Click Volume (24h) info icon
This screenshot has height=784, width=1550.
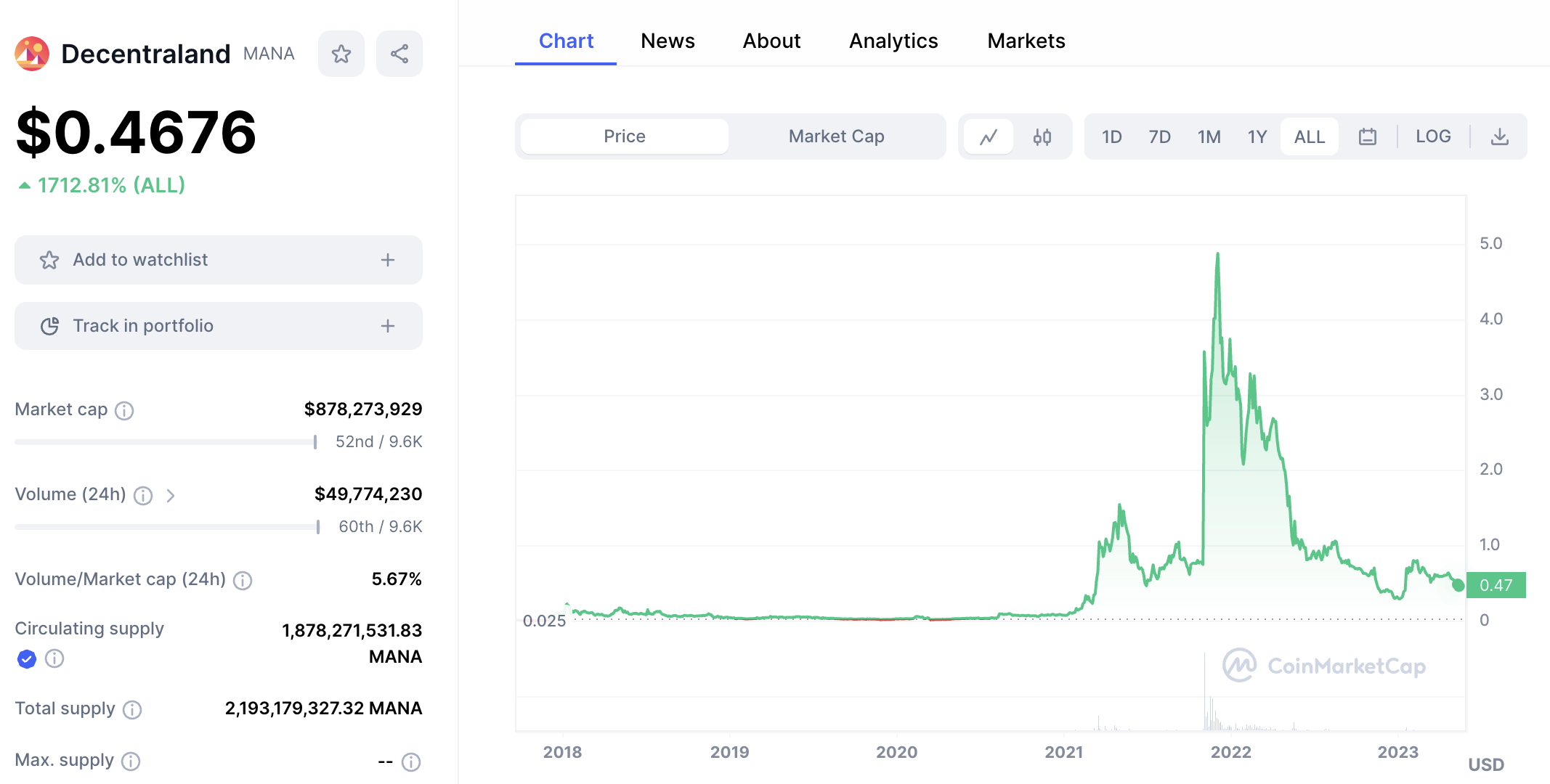click(143, 496)
